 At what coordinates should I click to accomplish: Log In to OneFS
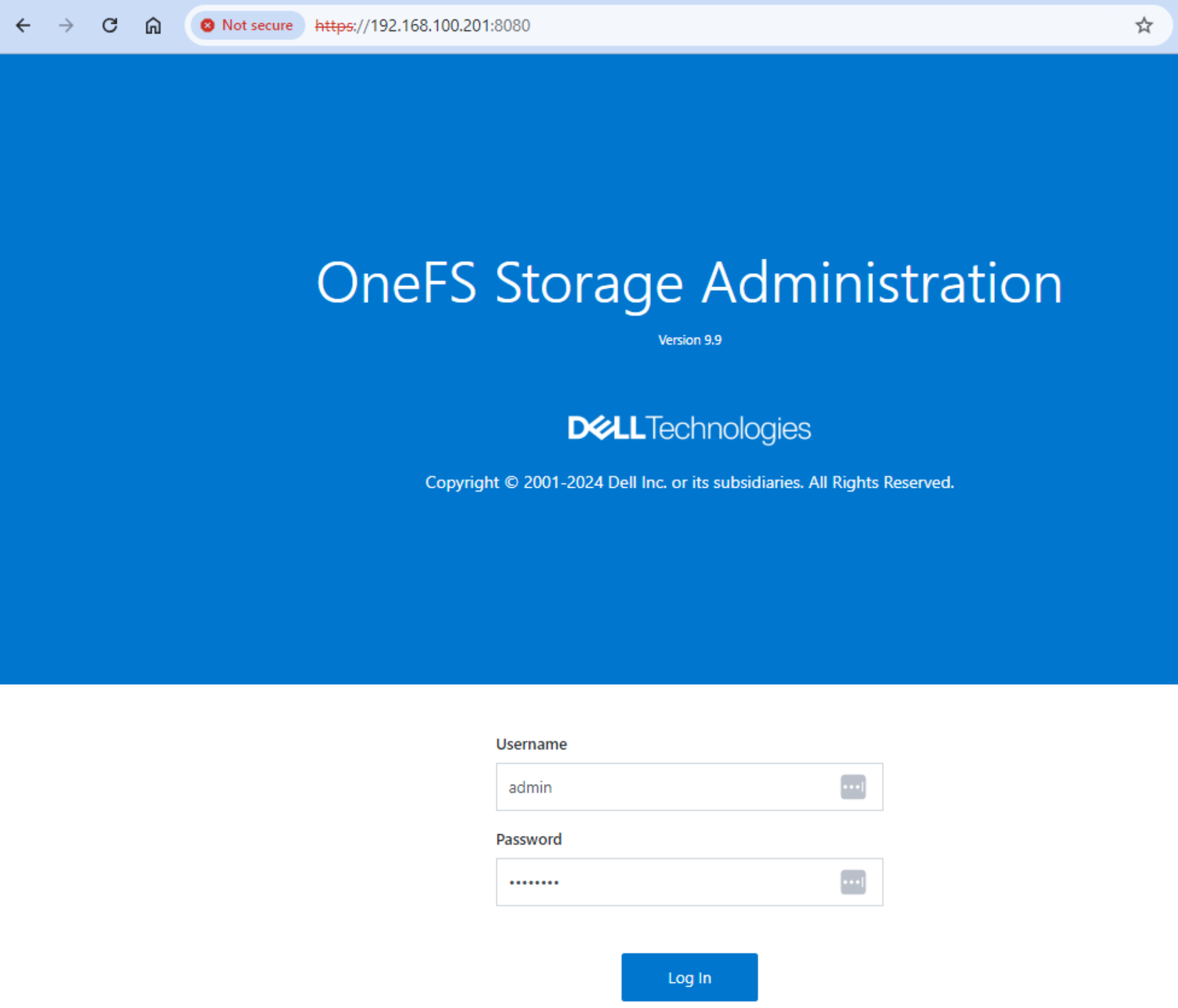coord(689,977)
